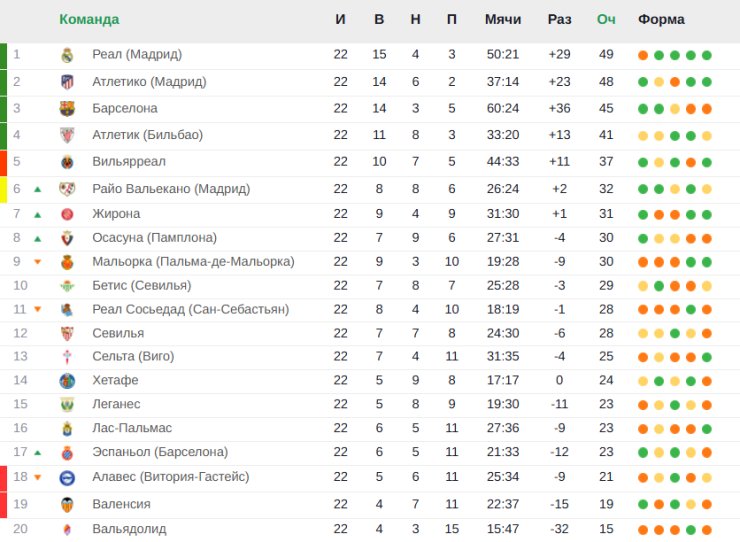The width and height of the screenshot is (740, 542).
Task: Click the Villarreal club crest icon
Action: pos(67,162)
